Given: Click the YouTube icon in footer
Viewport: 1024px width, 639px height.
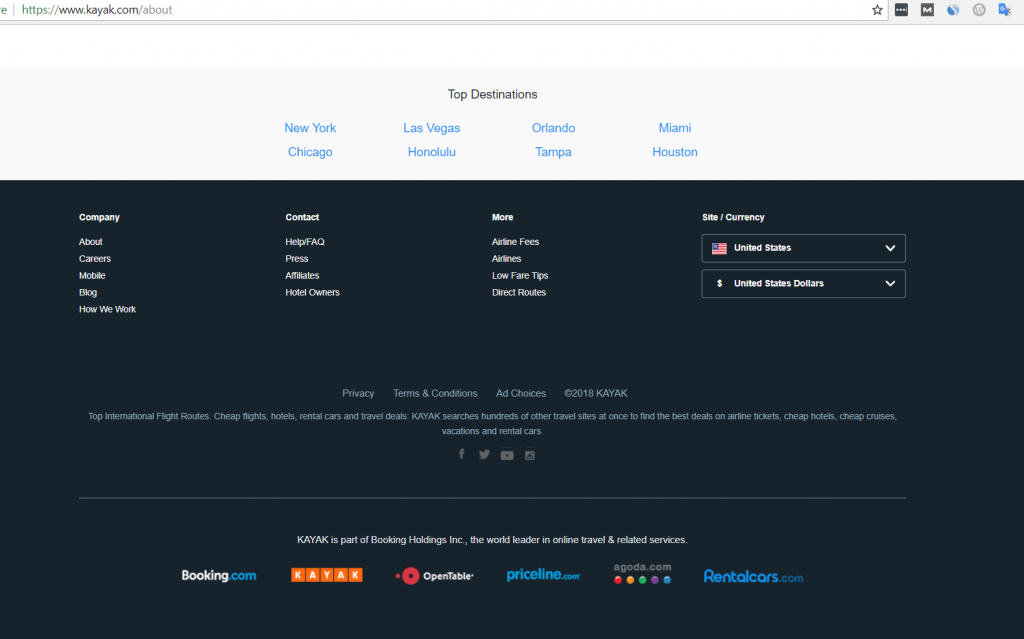Looking at the screenshot, I should coord(507,455).
